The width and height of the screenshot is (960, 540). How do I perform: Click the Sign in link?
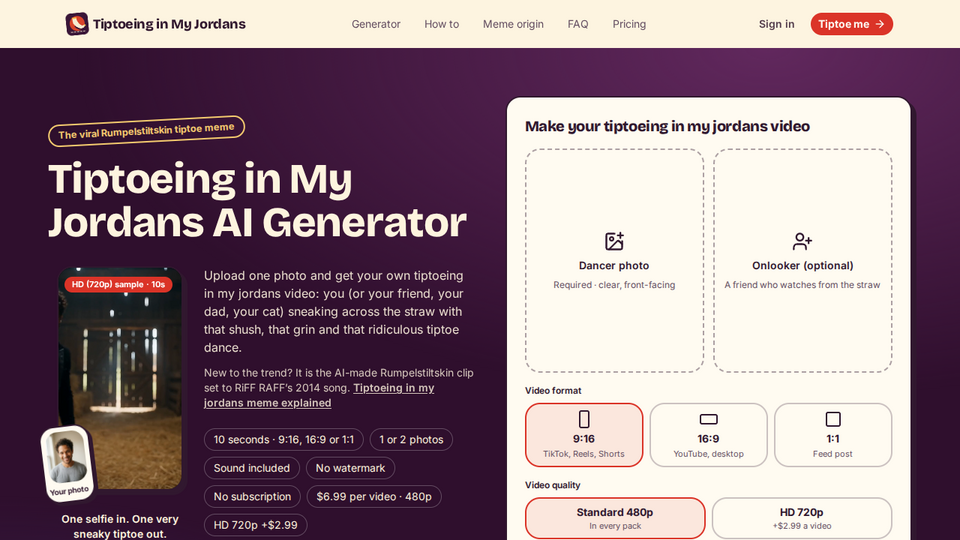coord(776,24)
